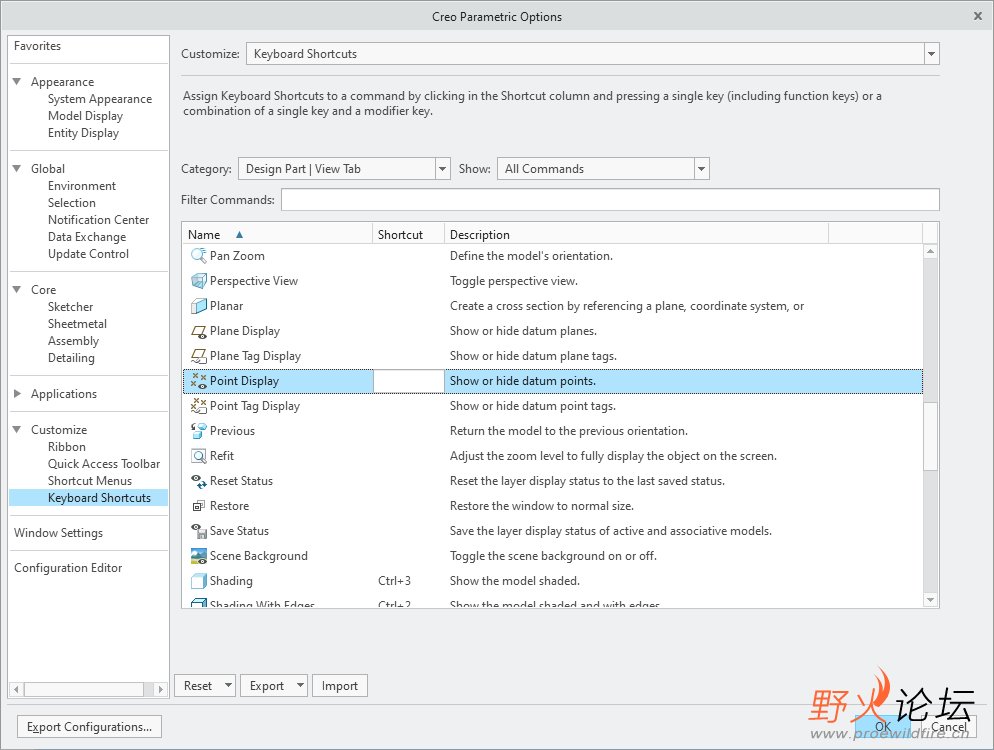Click the Point Display icon
The image size is (994, 750).
198,381
